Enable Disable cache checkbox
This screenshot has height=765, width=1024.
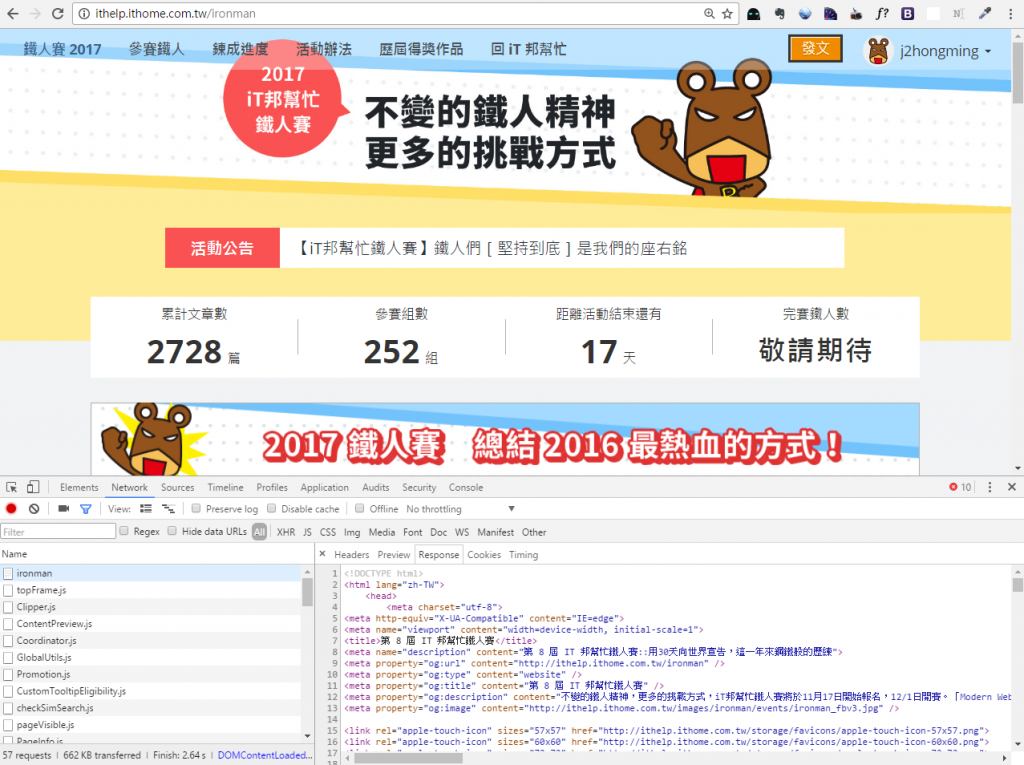coord(271,508)
